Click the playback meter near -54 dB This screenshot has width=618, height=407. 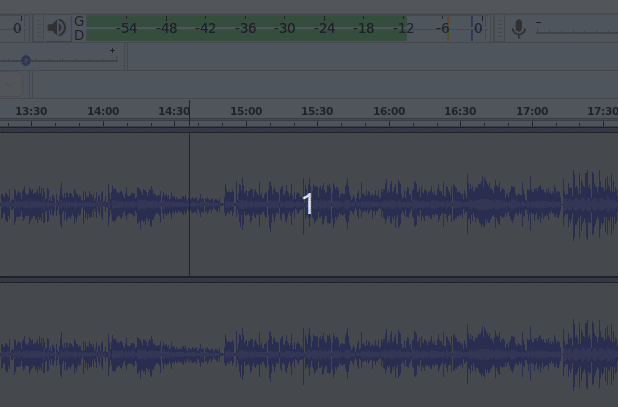(127, 28)
